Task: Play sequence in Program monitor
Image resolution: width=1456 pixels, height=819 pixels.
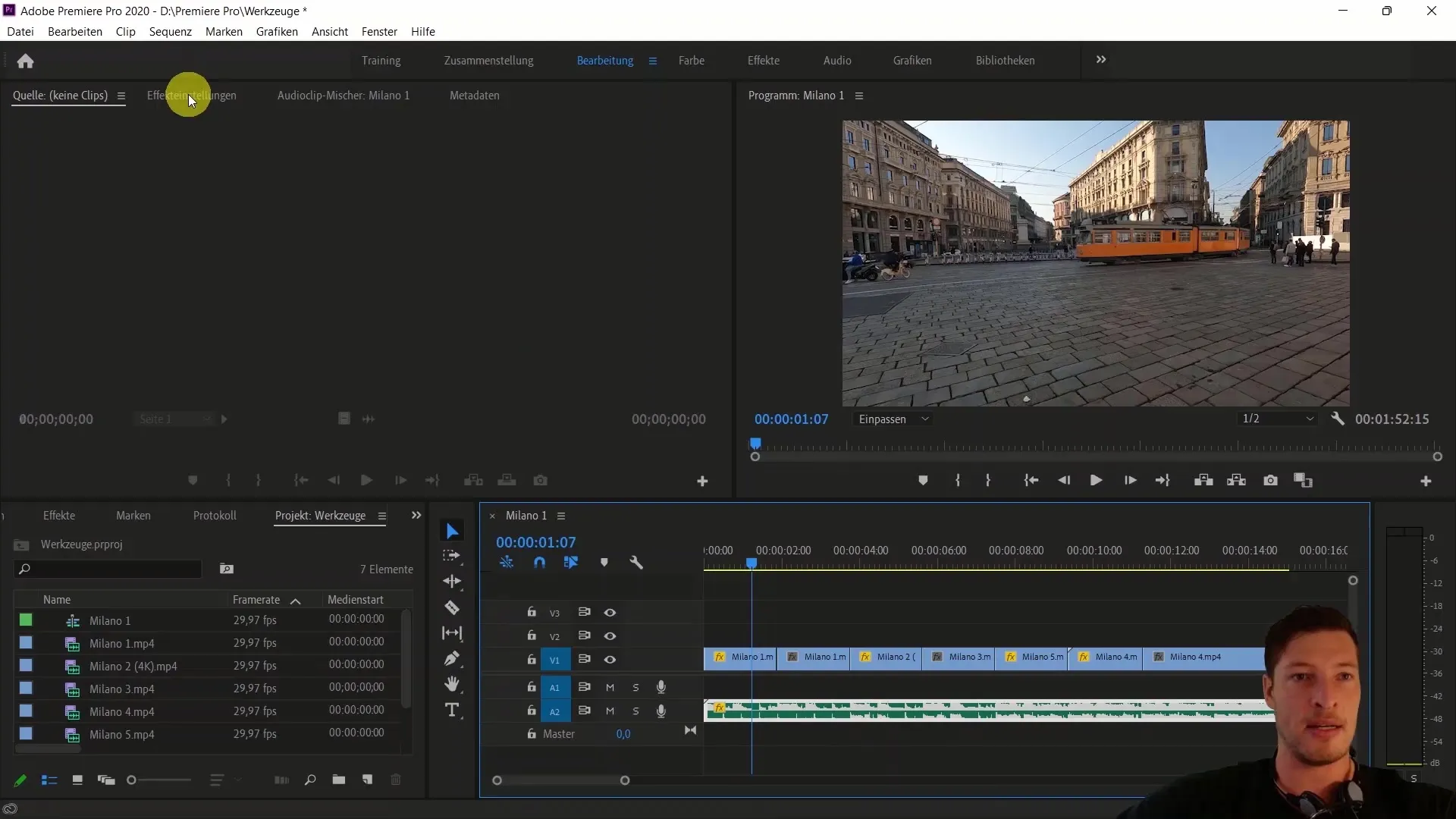Action: tap(1096, 481)
